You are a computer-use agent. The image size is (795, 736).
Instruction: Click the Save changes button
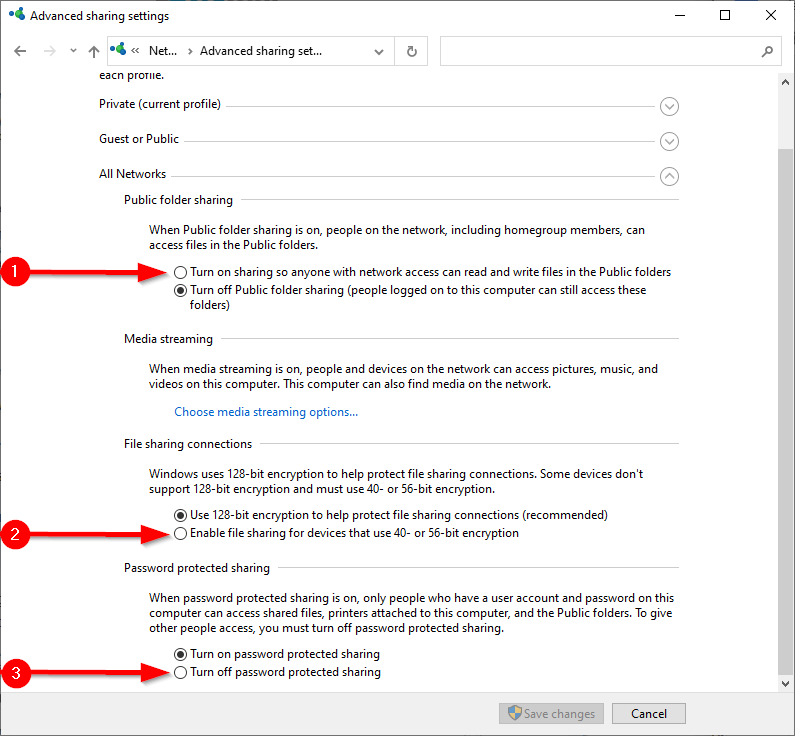[x=551, y=713]
